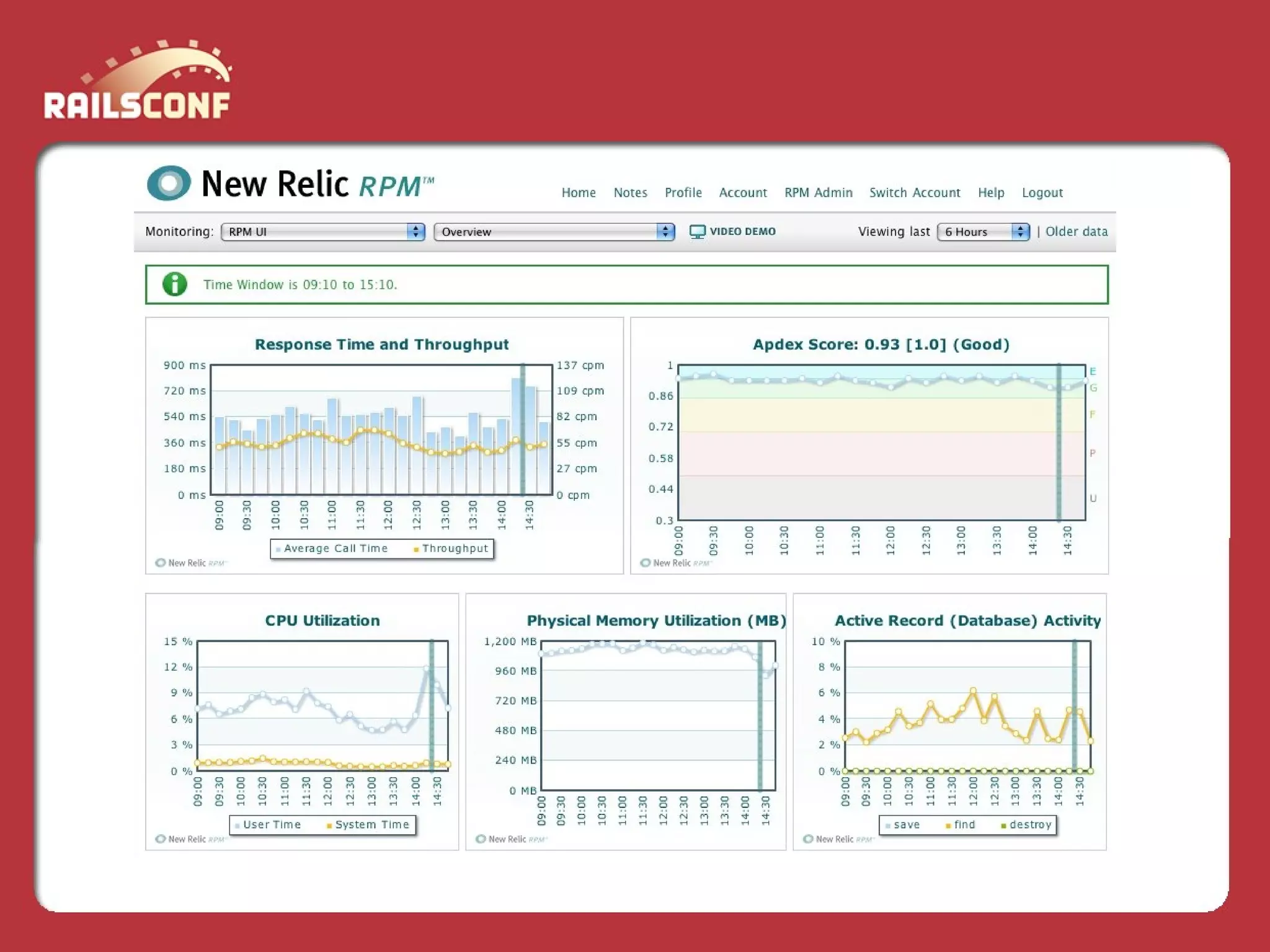This screenshot has height=952, width=1270.
Task: Click the time marker in Active Record chart
Action: pyautogui.click(x=1075, y=706)
